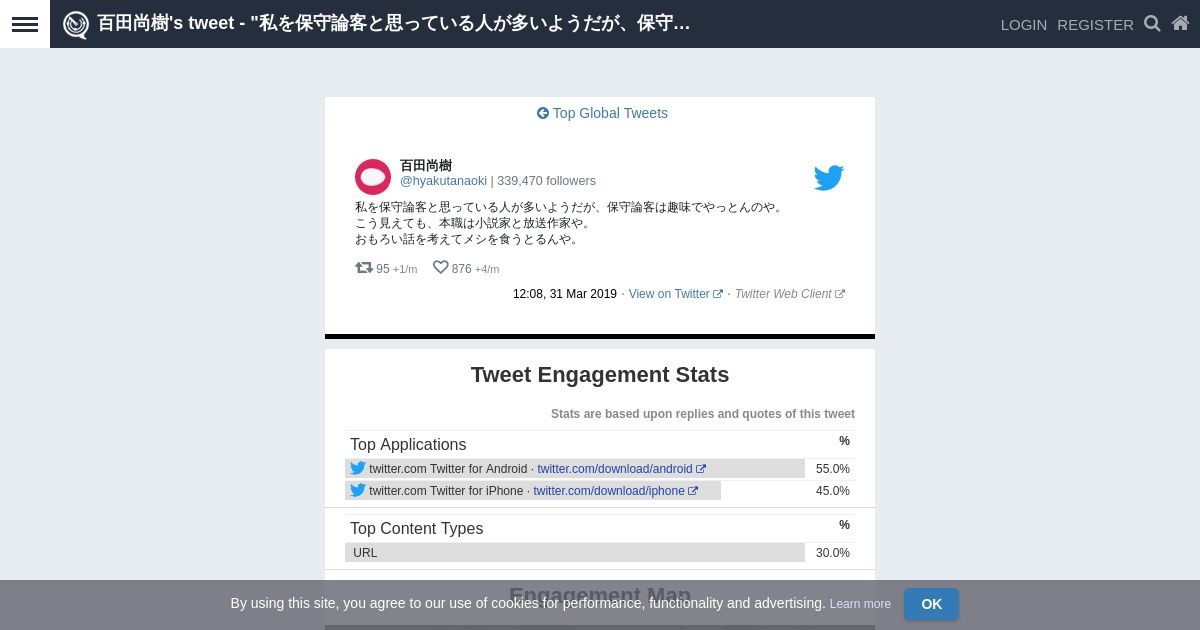Open twitter.com/download/android link
The height and width of the screenshot is (630, 1200).
tap(621, 469)
